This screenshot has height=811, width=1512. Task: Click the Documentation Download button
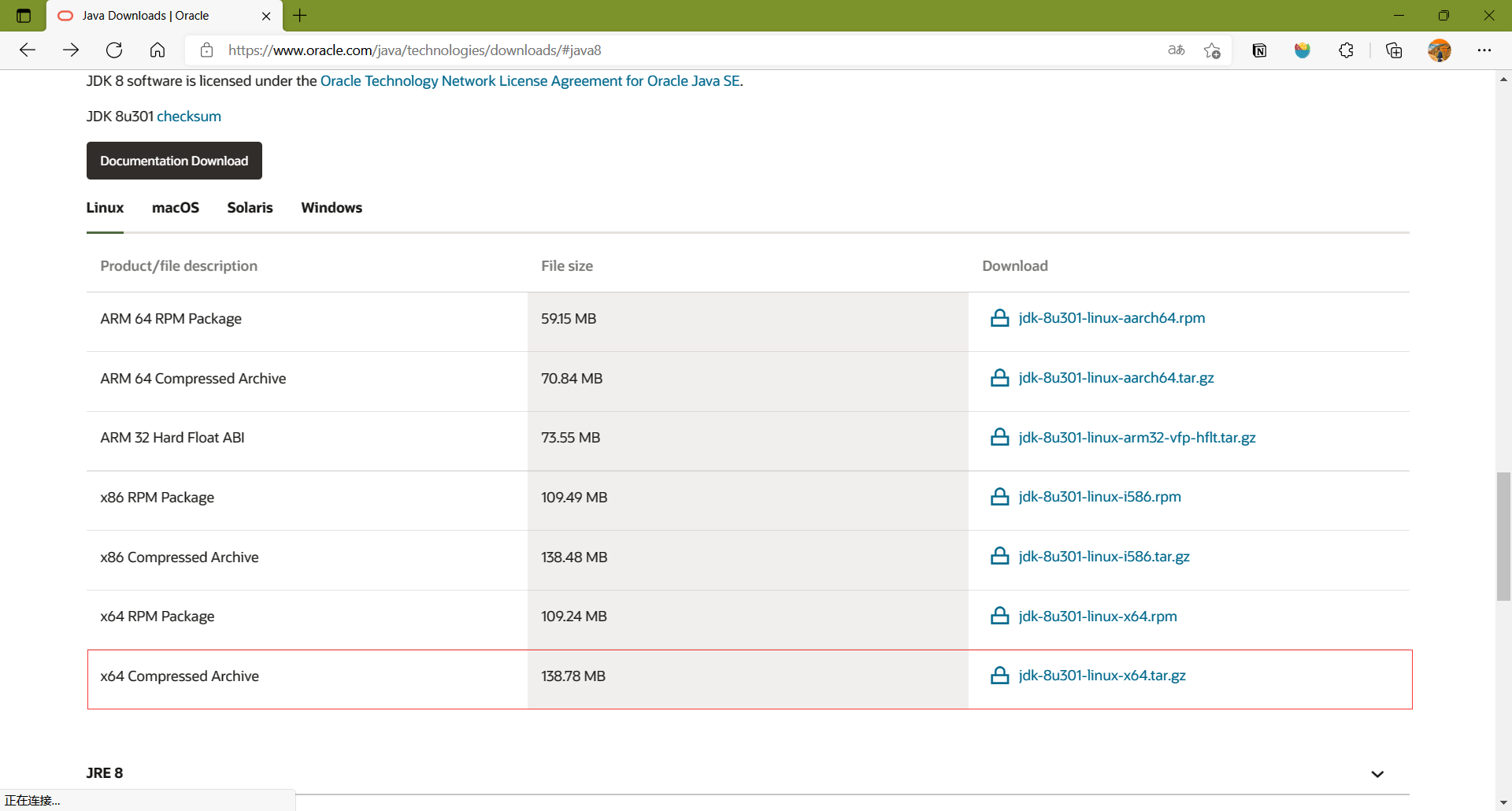point(174,161)
